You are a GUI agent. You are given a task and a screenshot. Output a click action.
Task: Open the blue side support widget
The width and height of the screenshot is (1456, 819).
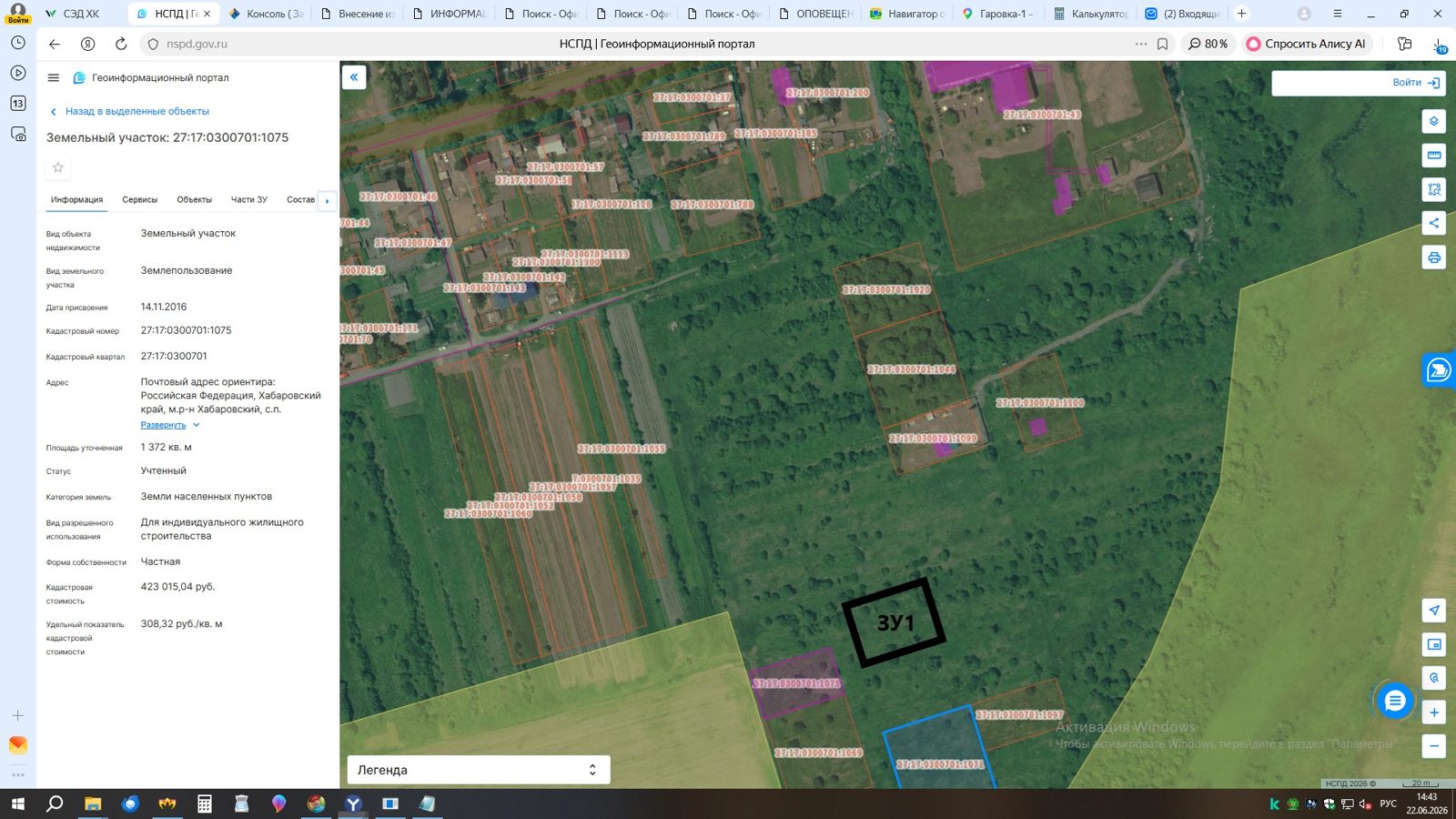tap(1439, 369)
